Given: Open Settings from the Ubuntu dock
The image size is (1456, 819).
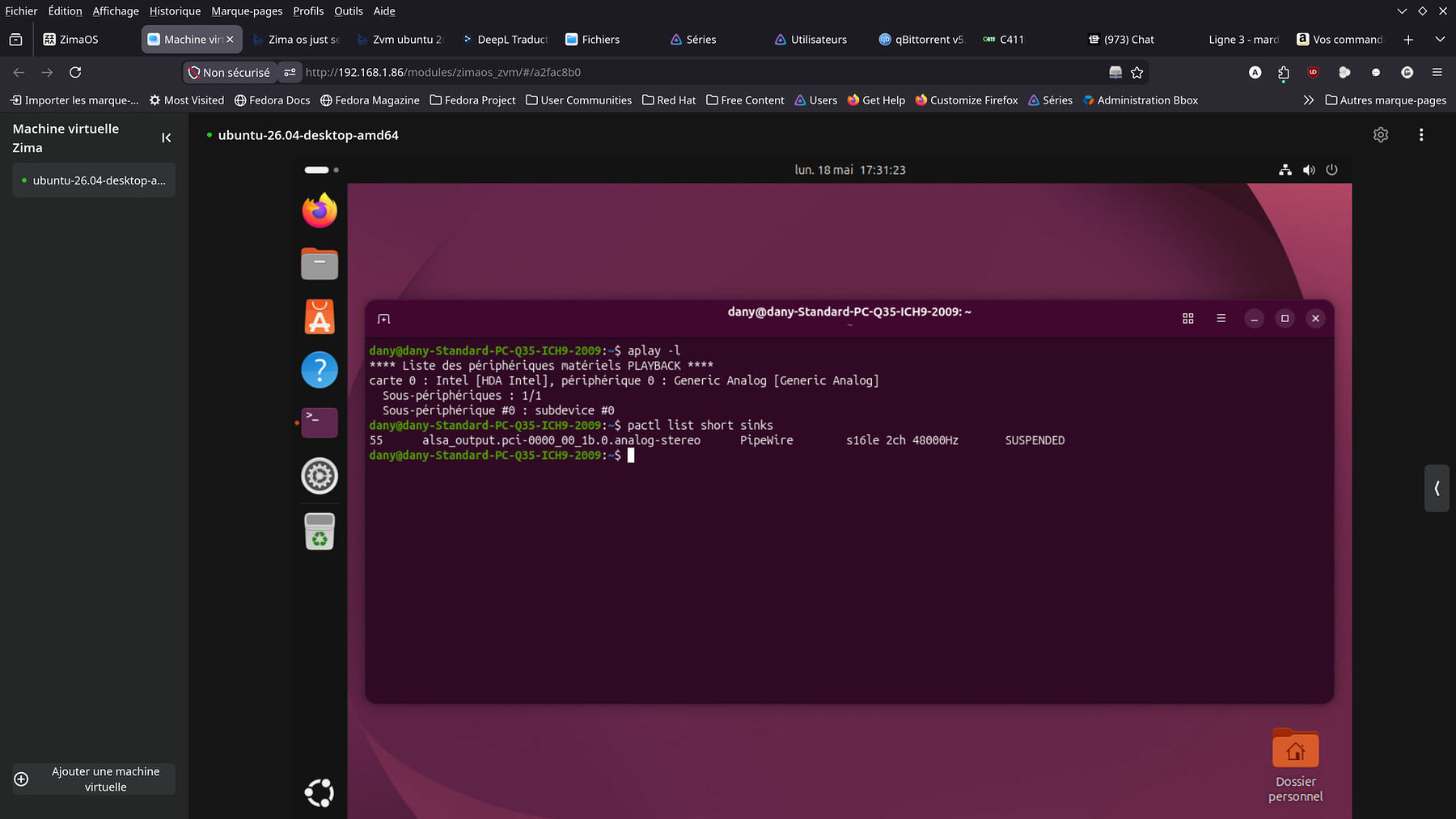Looking at the screenshot, I should click(x=320, y=476).
